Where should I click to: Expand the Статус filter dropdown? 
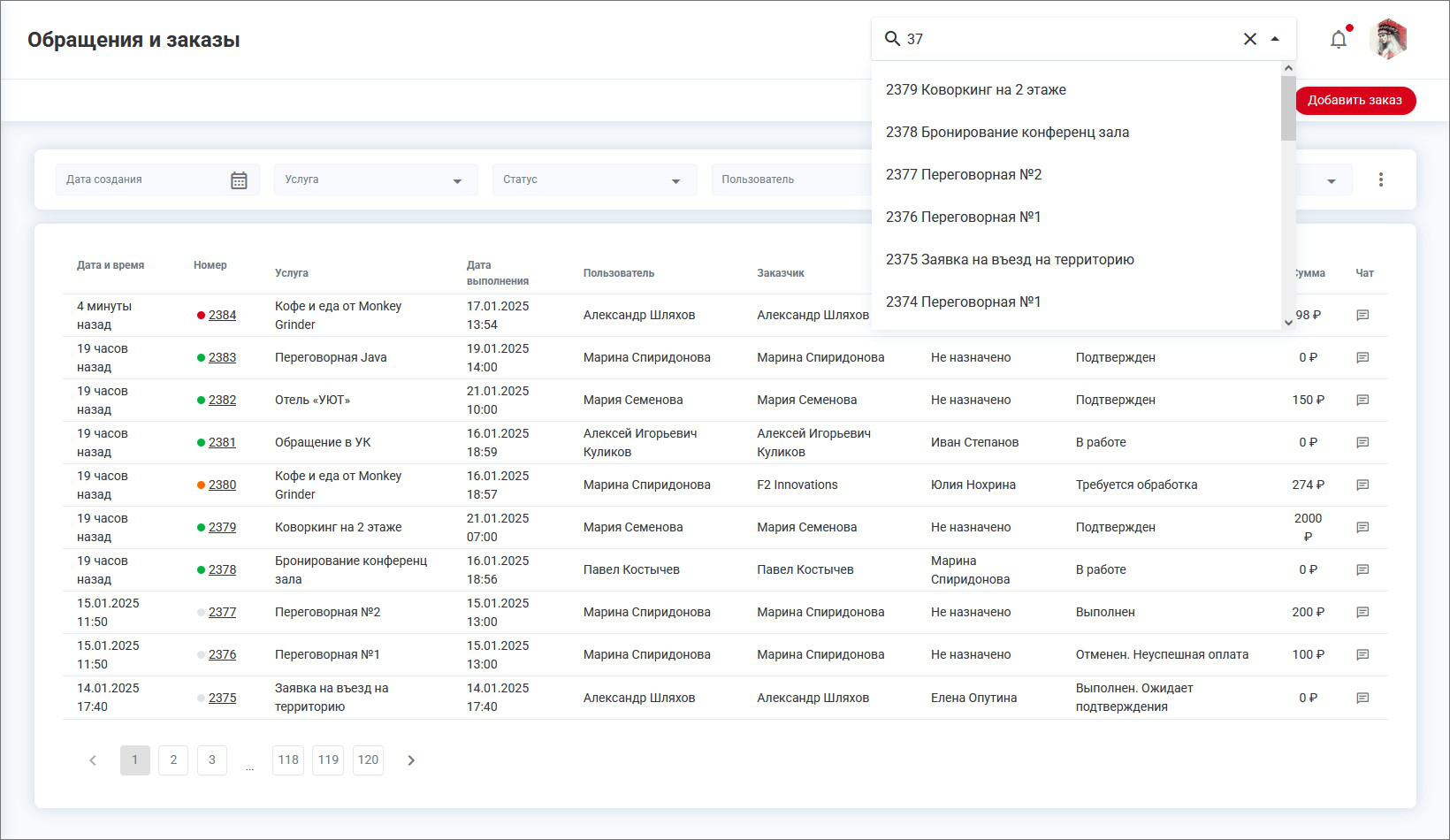coord(675,180)
